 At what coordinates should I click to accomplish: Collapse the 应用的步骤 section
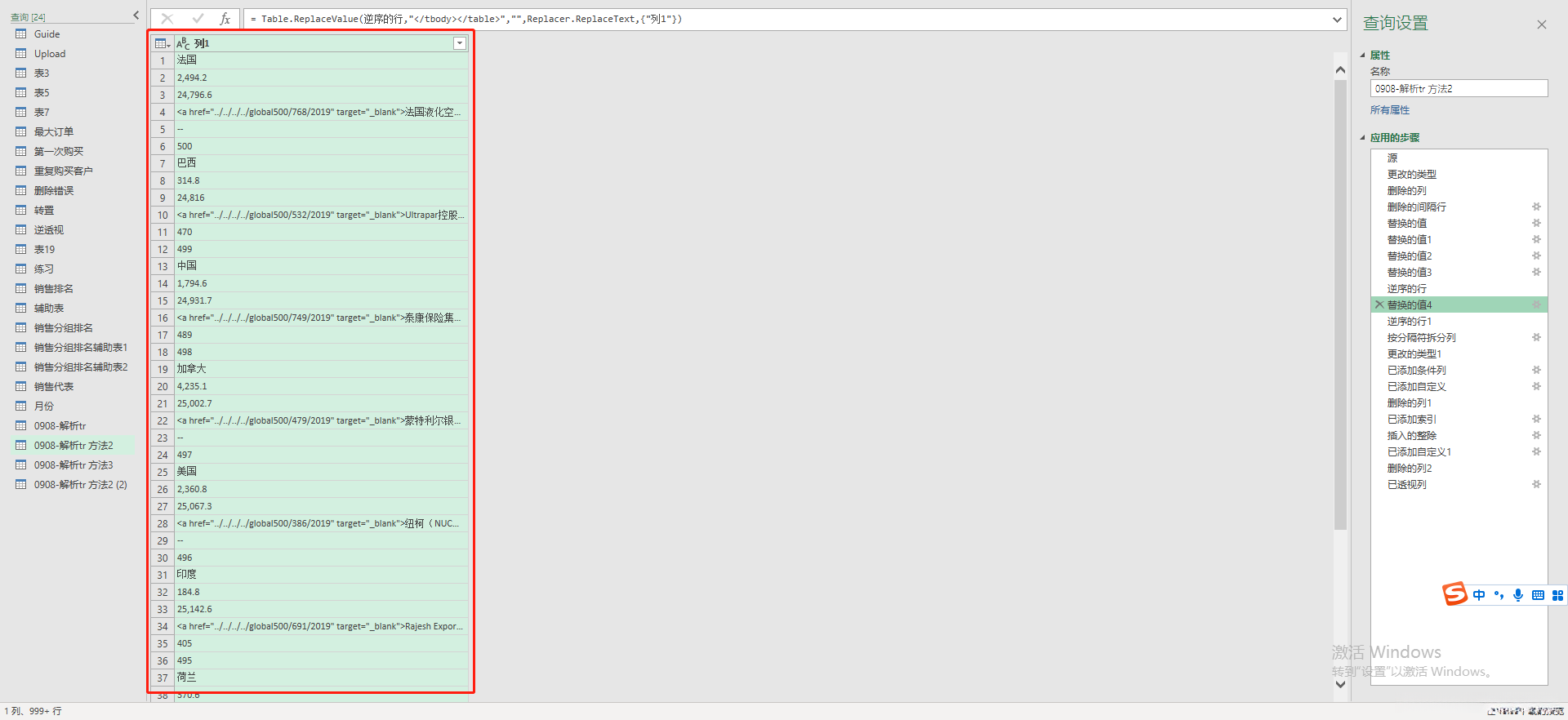1362,138
